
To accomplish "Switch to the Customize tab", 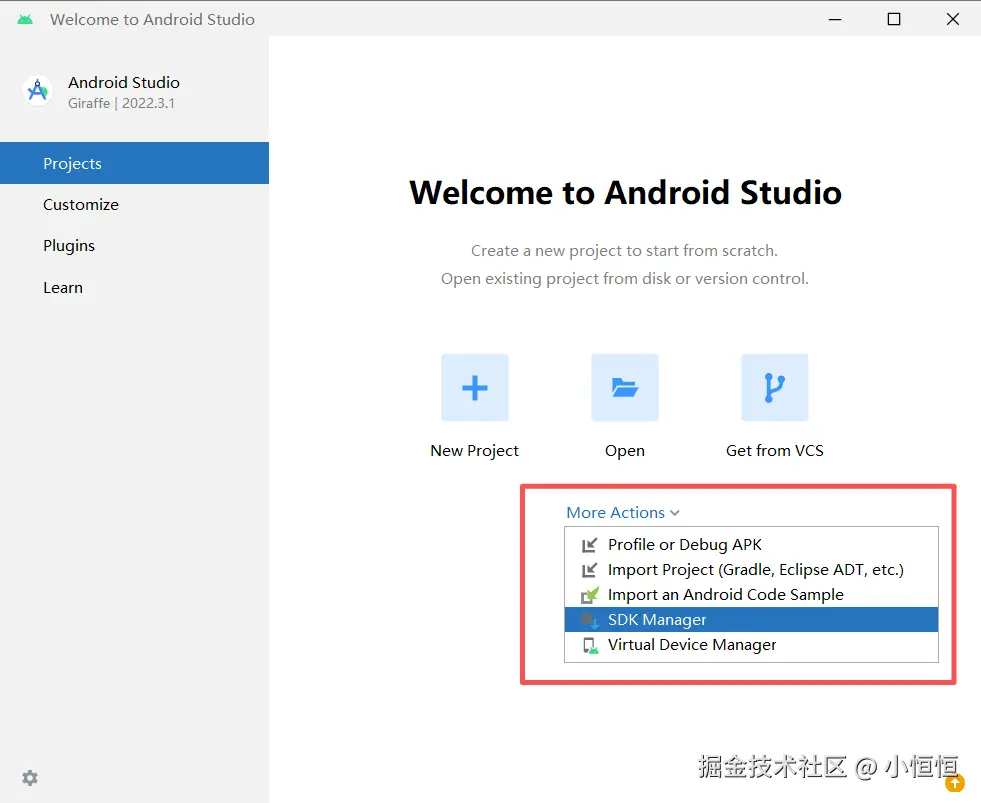I will click(135, 205).
